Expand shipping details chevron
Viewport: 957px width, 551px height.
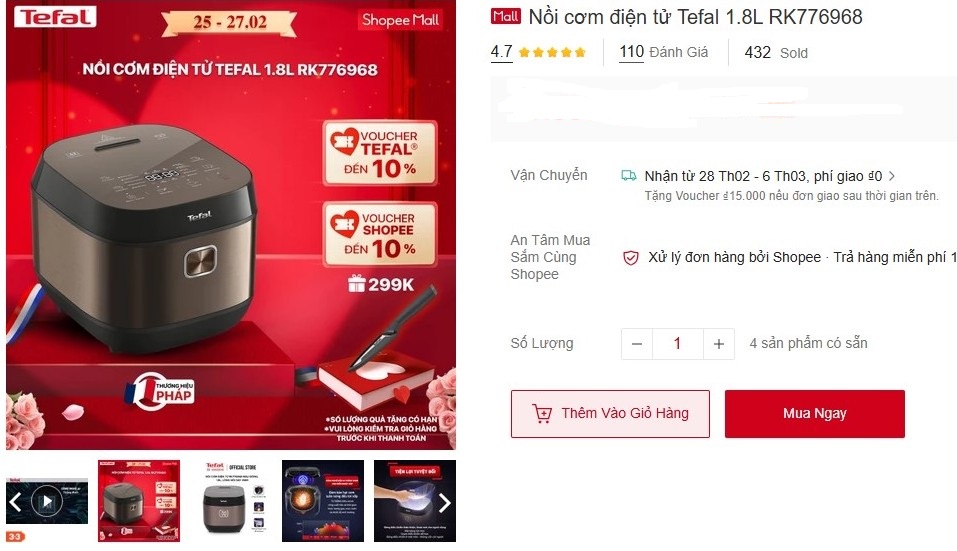[892, 176]
